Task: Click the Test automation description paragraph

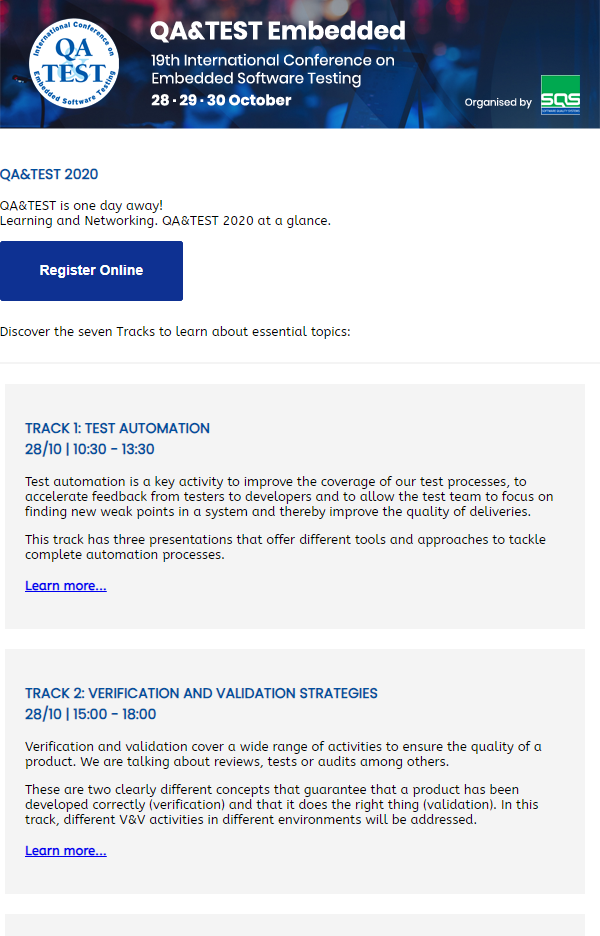Action: click(289, 497)
